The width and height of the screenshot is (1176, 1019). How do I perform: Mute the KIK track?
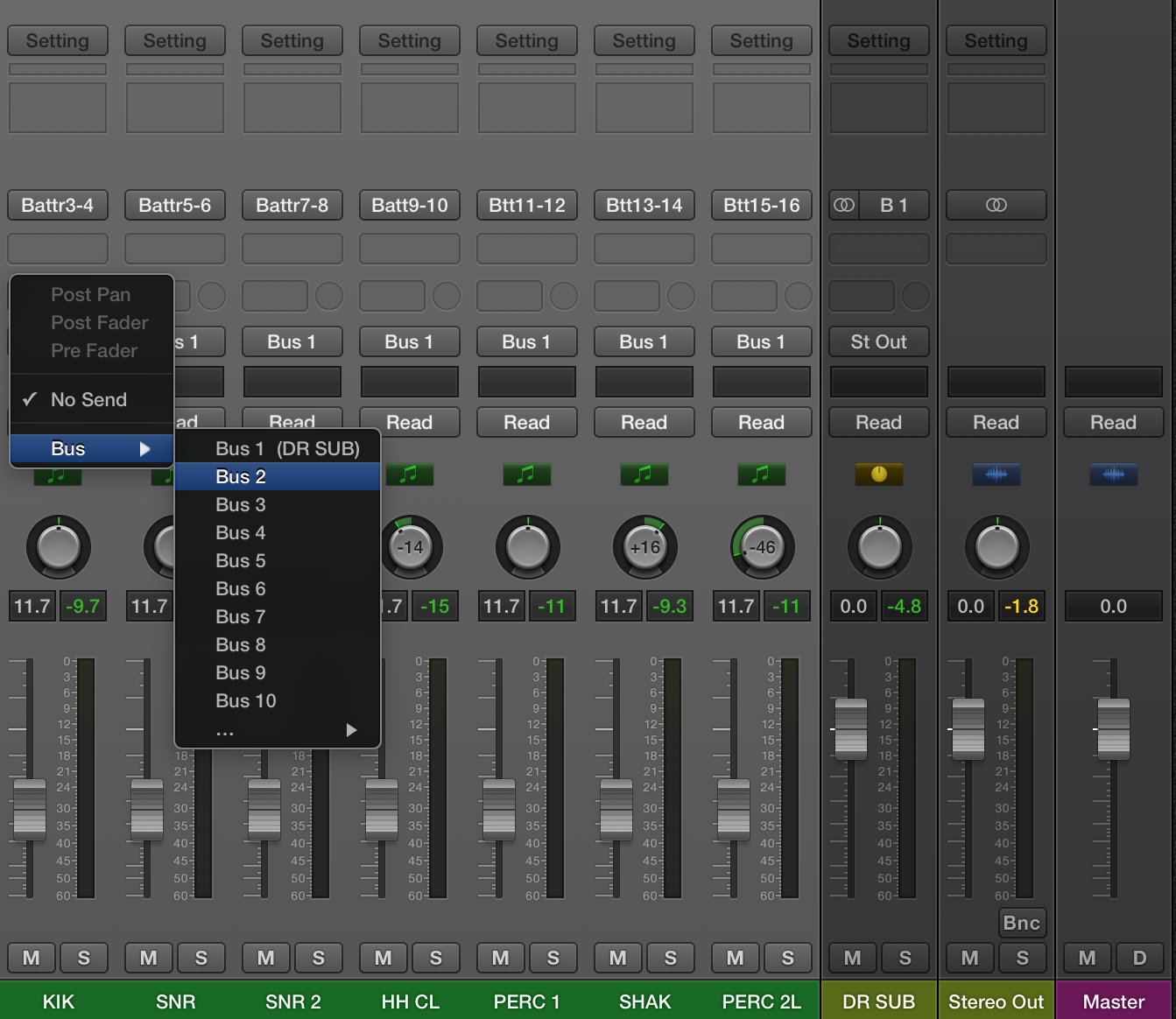[31, 958]
